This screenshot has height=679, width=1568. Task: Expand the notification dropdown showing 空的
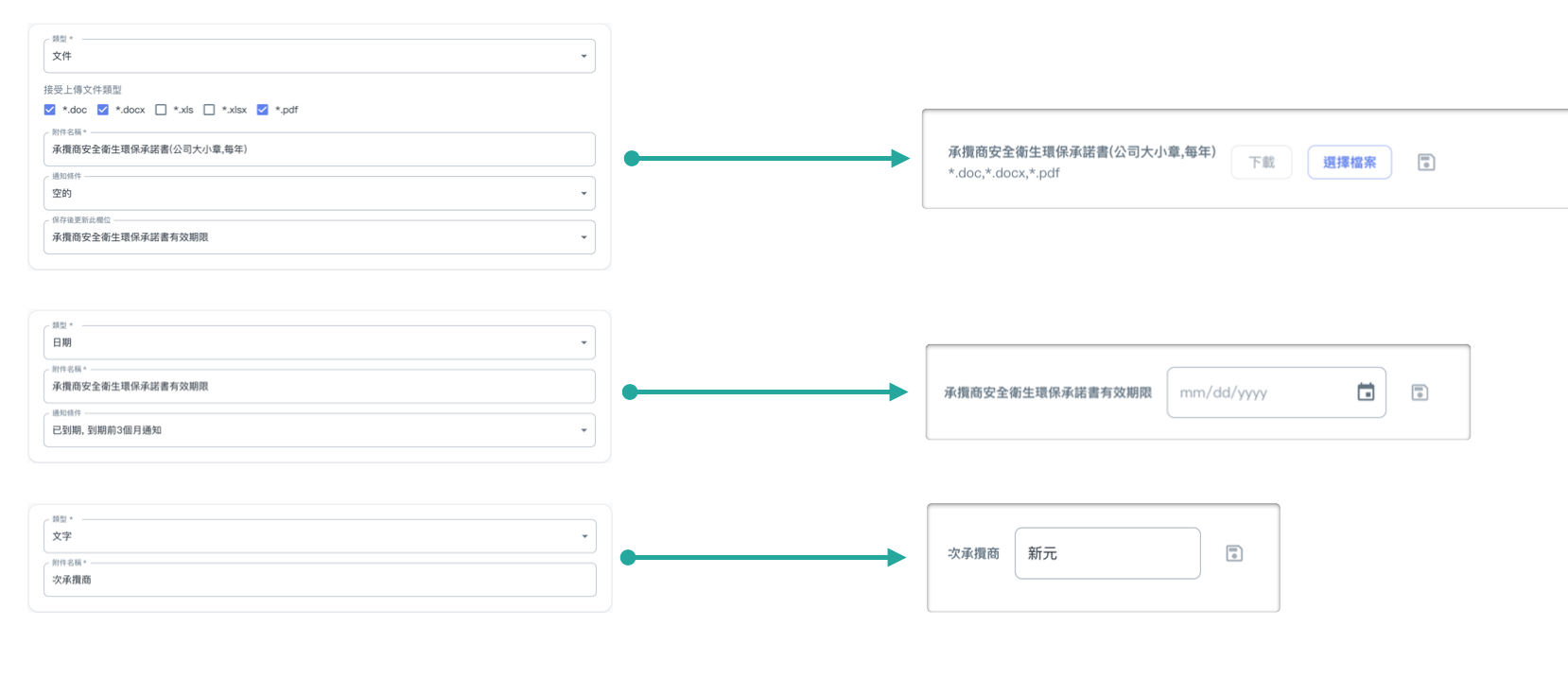coord(319,193)
